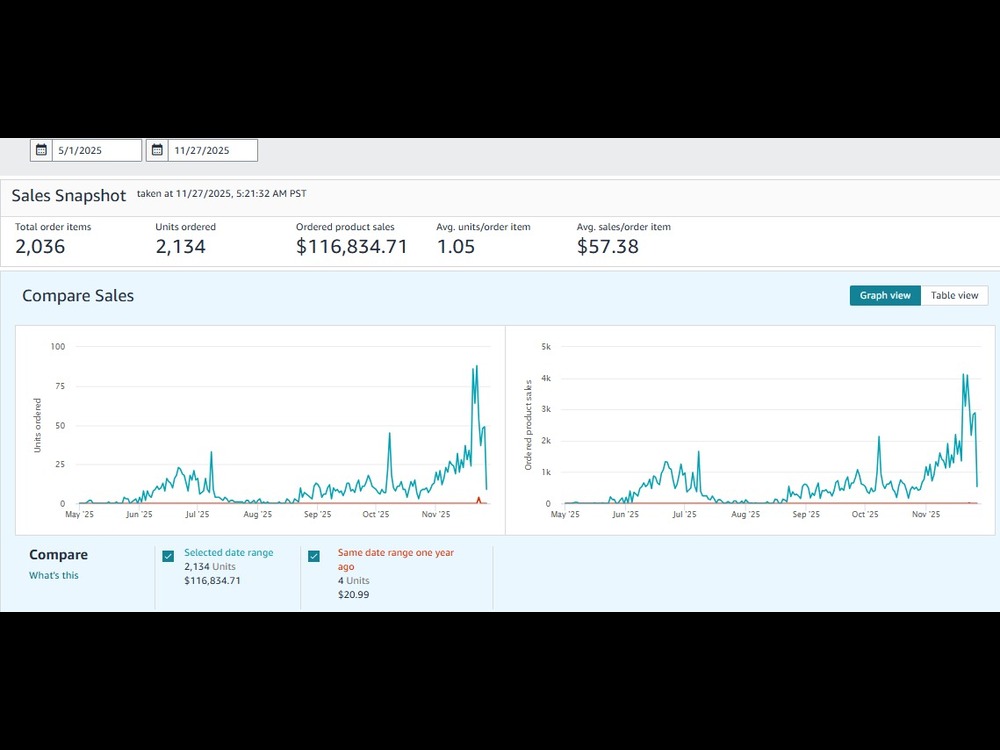
Task: Click the Sales Snapshot heading
Action: click(69, 195)
